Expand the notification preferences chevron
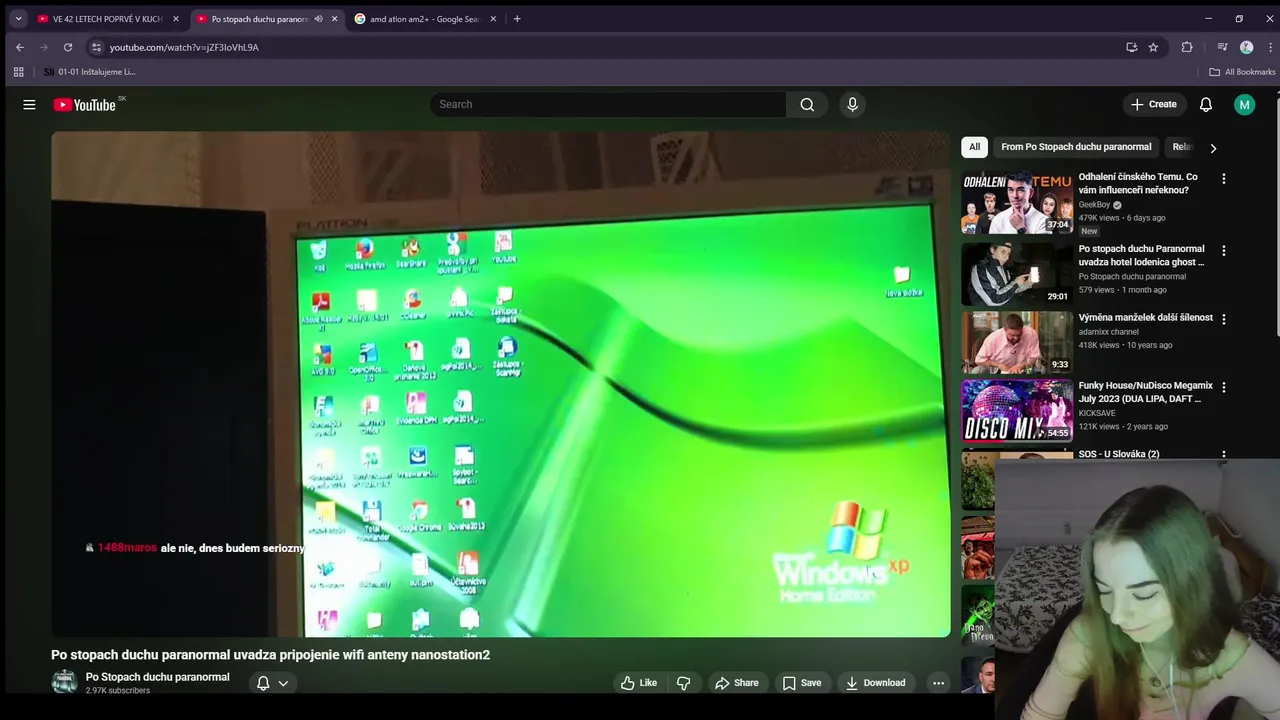Viewport: 1280px width, 720px height. [x=283, y=683]
